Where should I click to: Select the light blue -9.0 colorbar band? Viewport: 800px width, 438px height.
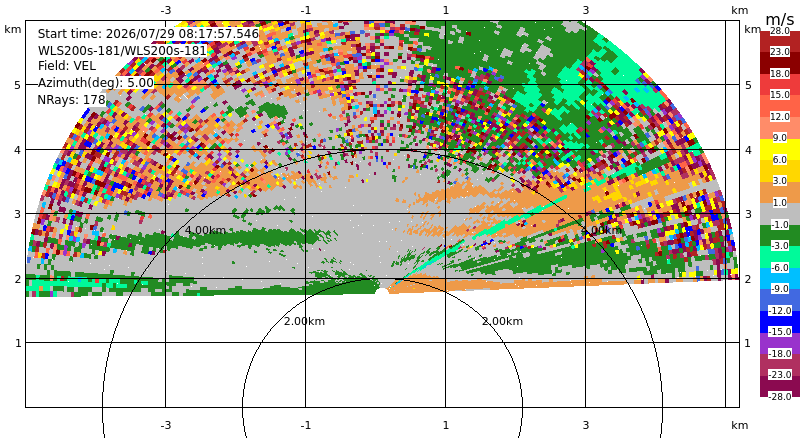click(x=780, y=278)
